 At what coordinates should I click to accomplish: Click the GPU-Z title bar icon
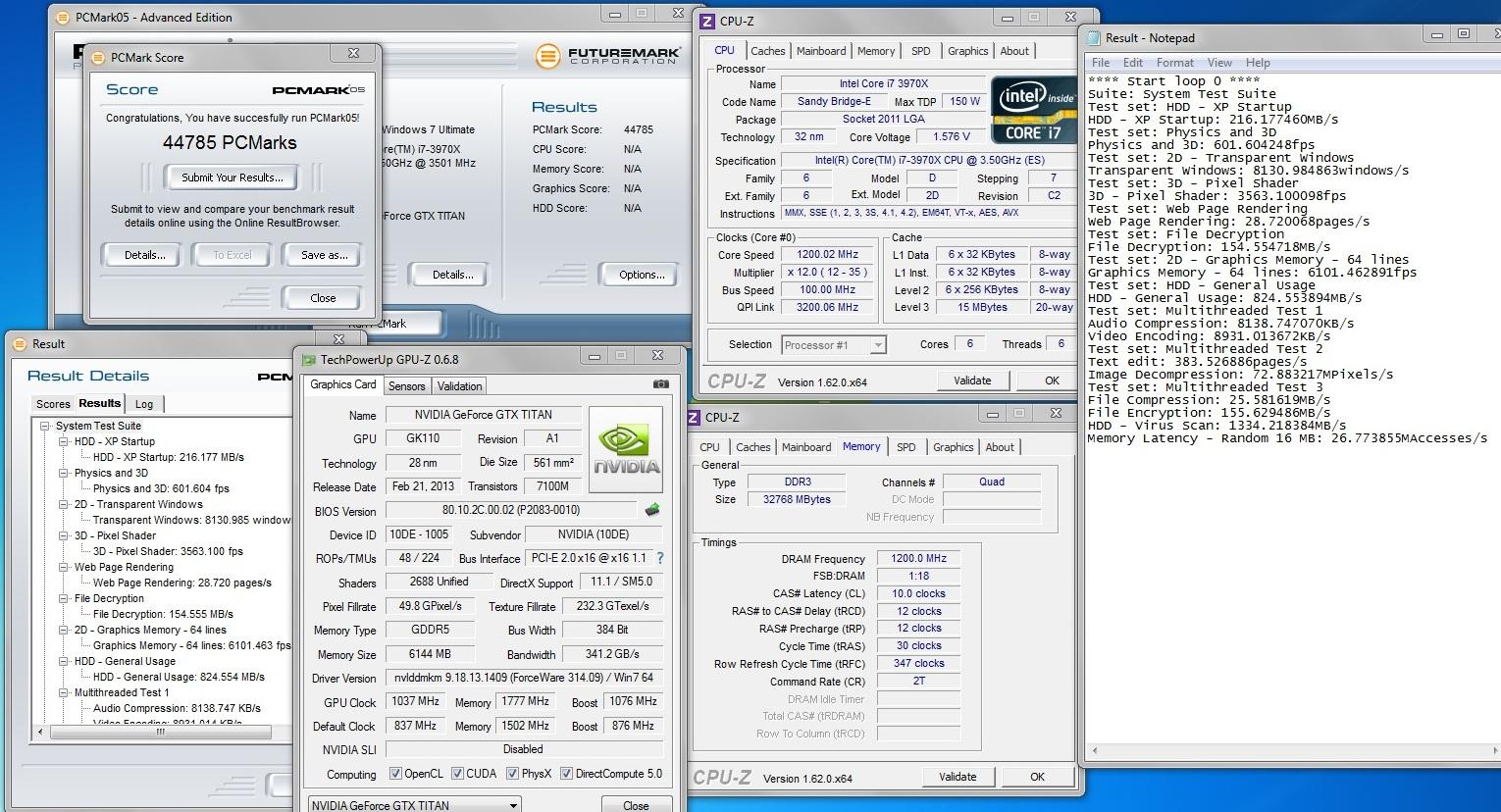coord(309,360)
